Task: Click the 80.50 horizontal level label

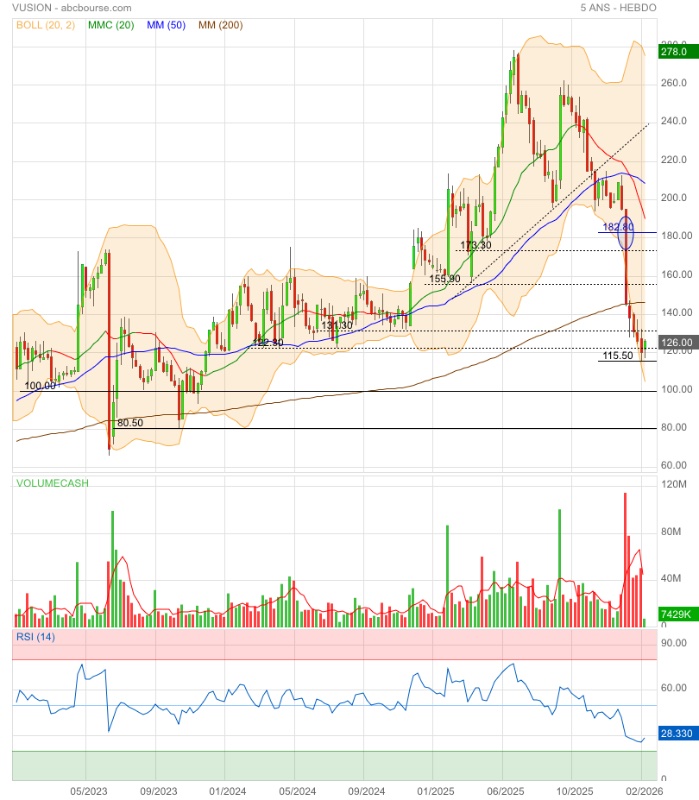Action: click(130, 423)
